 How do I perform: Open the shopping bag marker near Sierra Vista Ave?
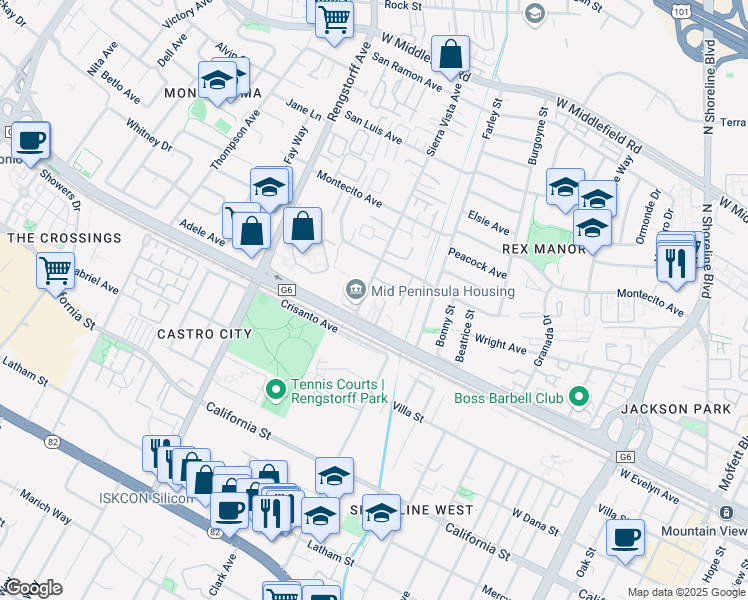tap(451, 54)
